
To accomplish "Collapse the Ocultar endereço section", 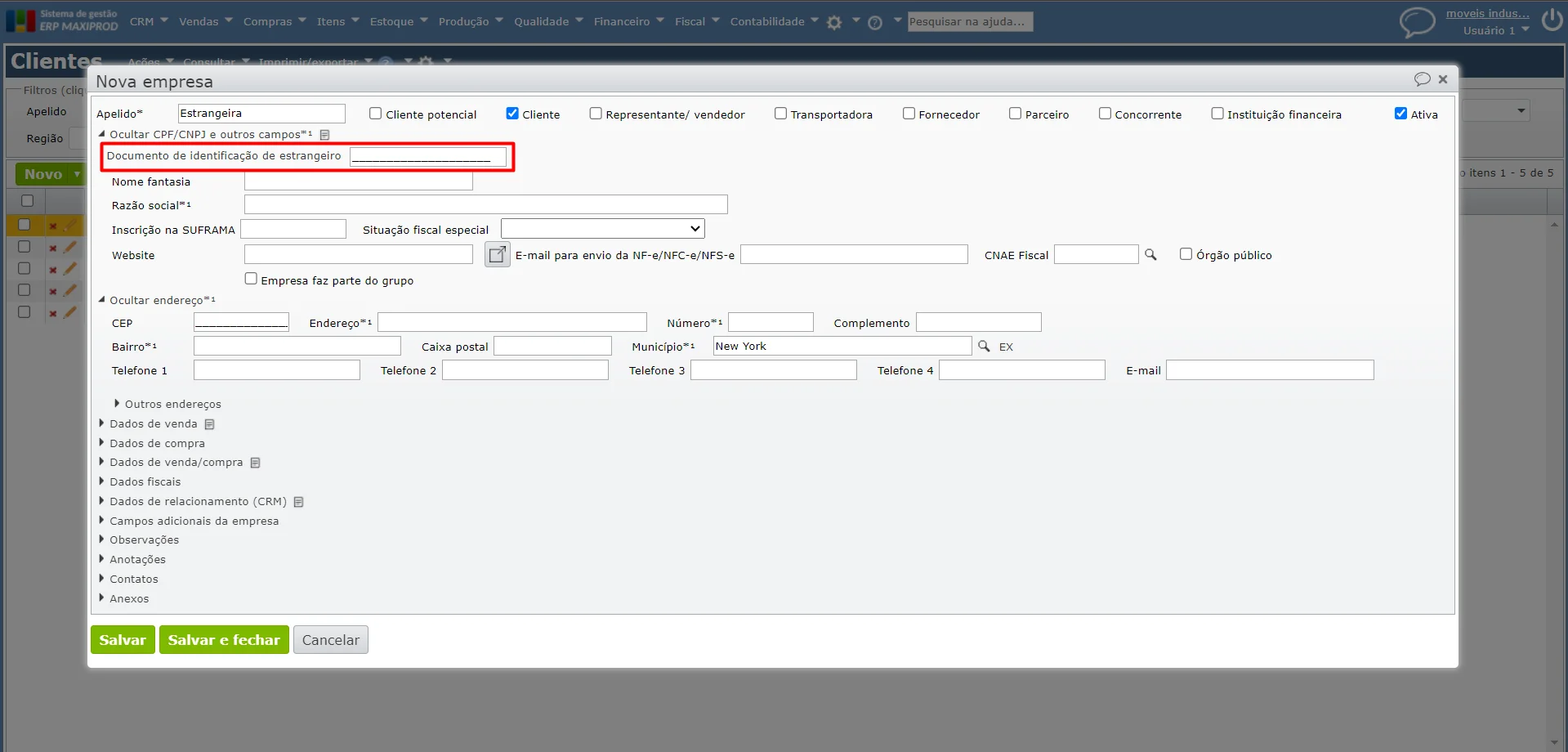I will 102,300.
